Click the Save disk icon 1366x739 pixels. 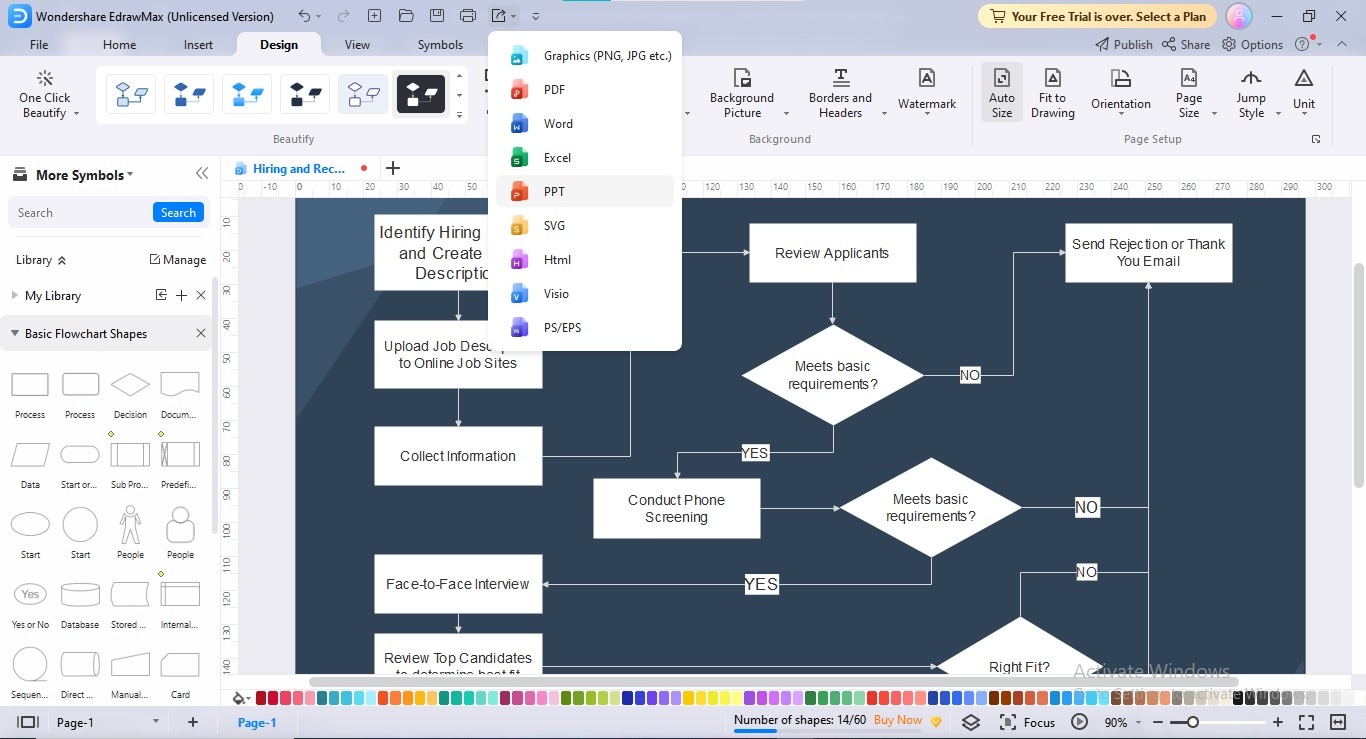[436, 16]
